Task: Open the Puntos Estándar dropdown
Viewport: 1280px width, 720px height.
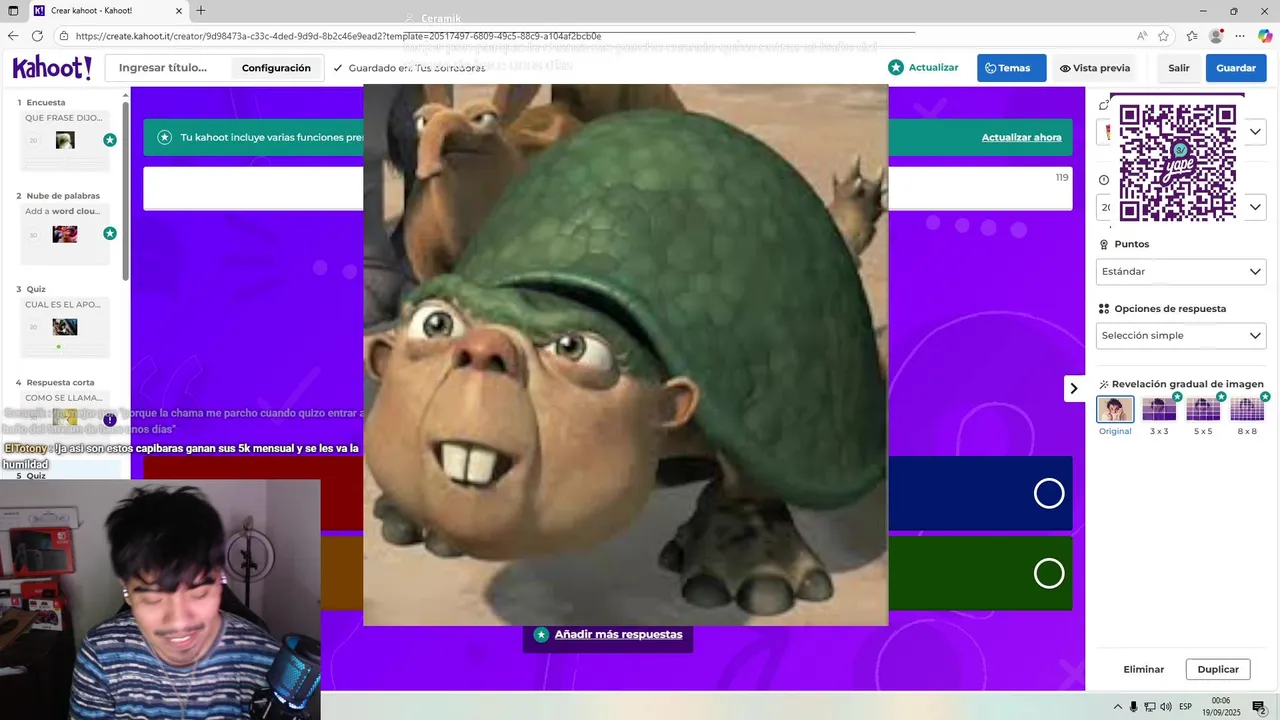Action: [1181, 271]
